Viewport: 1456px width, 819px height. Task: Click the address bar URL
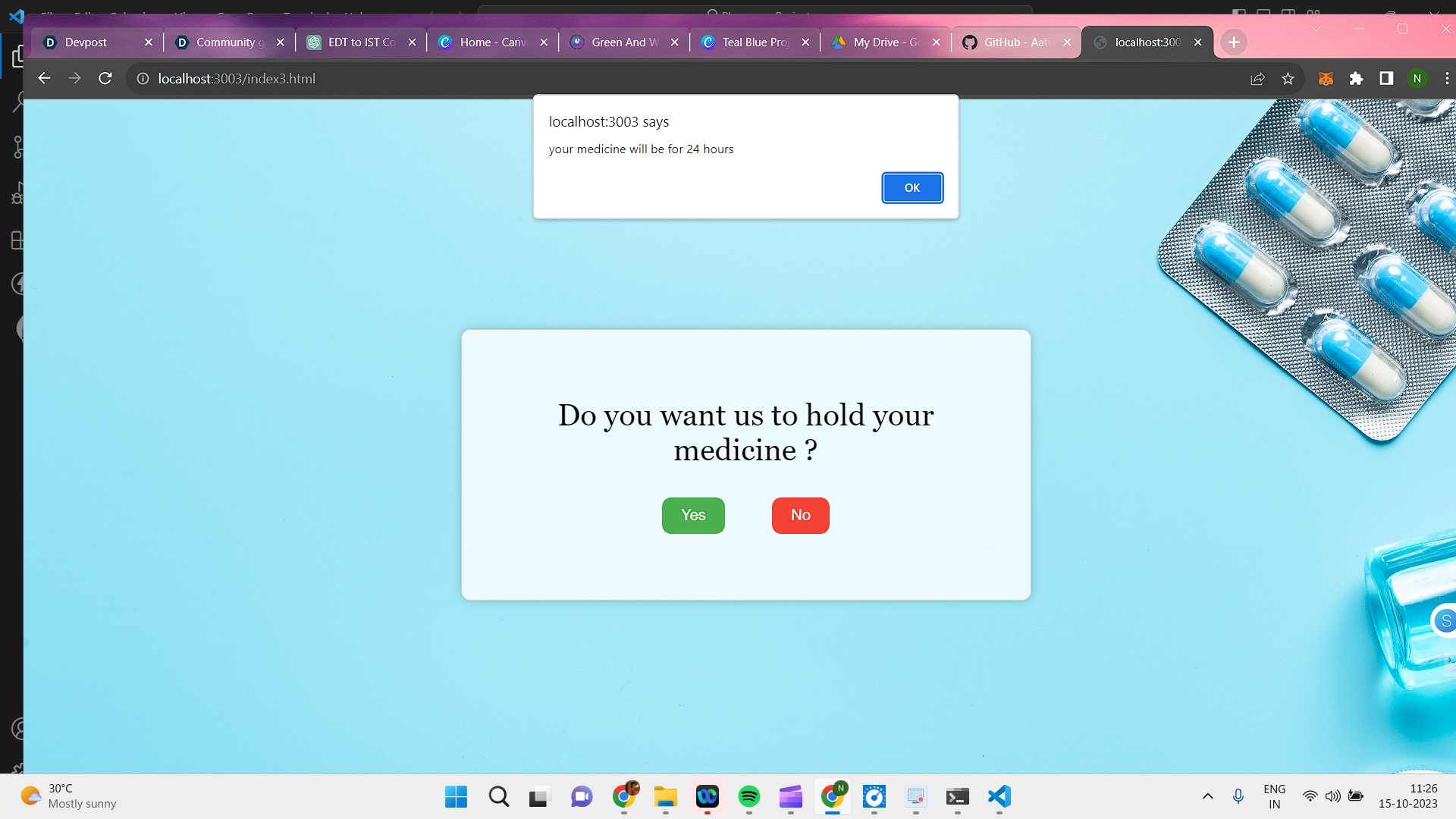(x=237, y=78)
